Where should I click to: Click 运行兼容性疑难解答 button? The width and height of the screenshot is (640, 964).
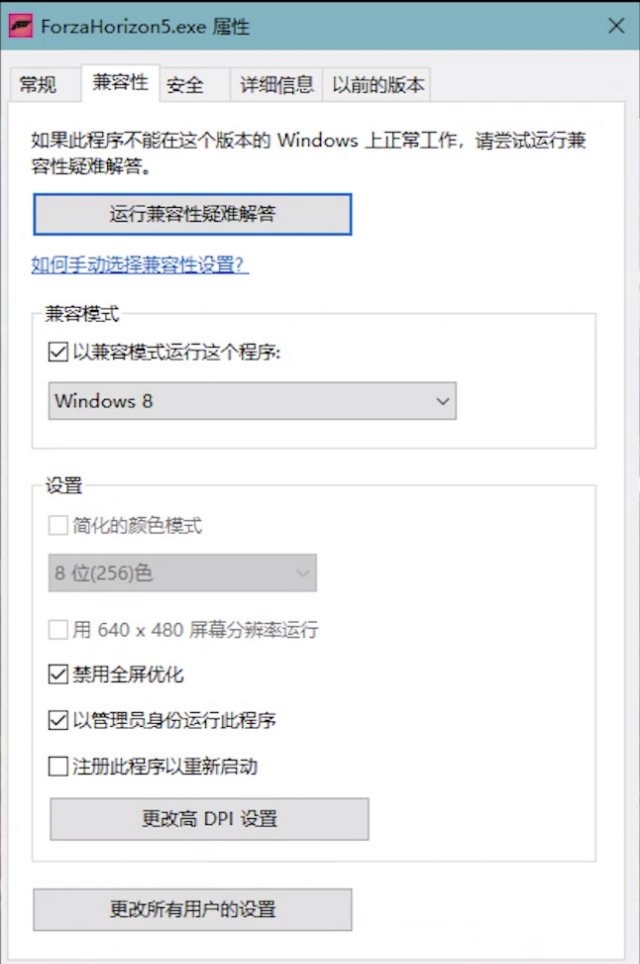[192, 214]
